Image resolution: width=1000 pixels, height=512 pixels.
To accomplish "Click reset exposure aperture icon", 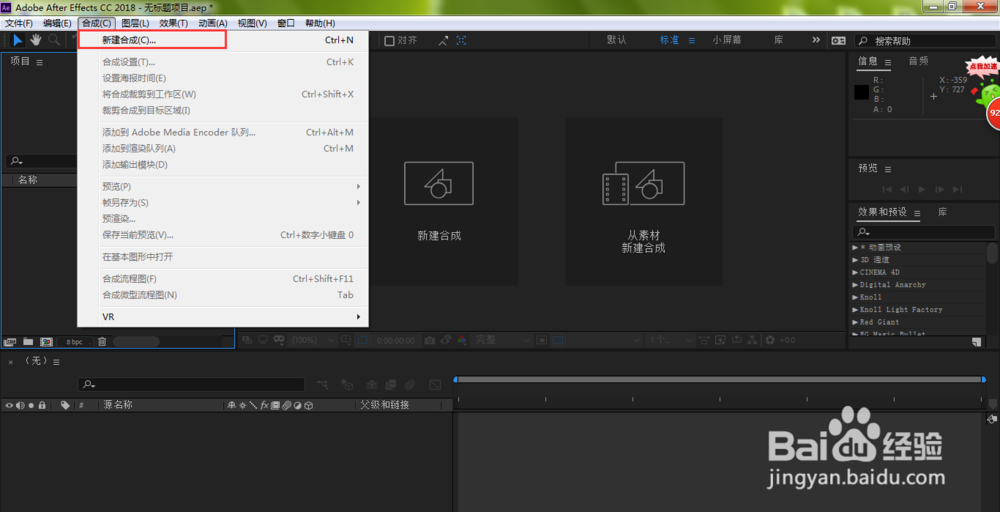I will click(770, 340).
